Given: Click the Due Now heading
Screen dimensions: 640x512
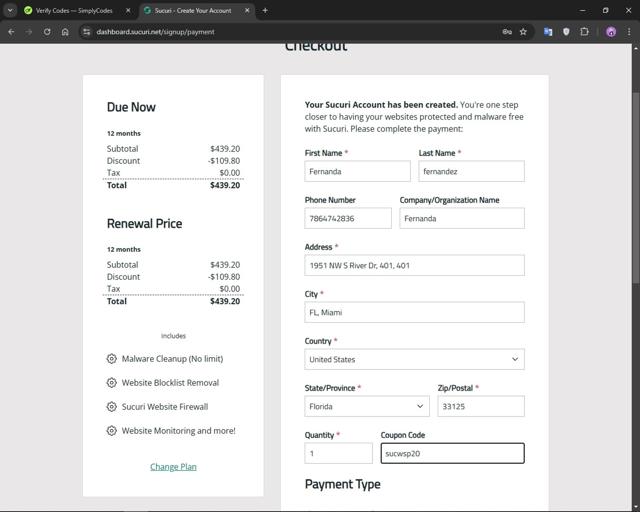Looking at the screenshot, I should coord(131,107).
